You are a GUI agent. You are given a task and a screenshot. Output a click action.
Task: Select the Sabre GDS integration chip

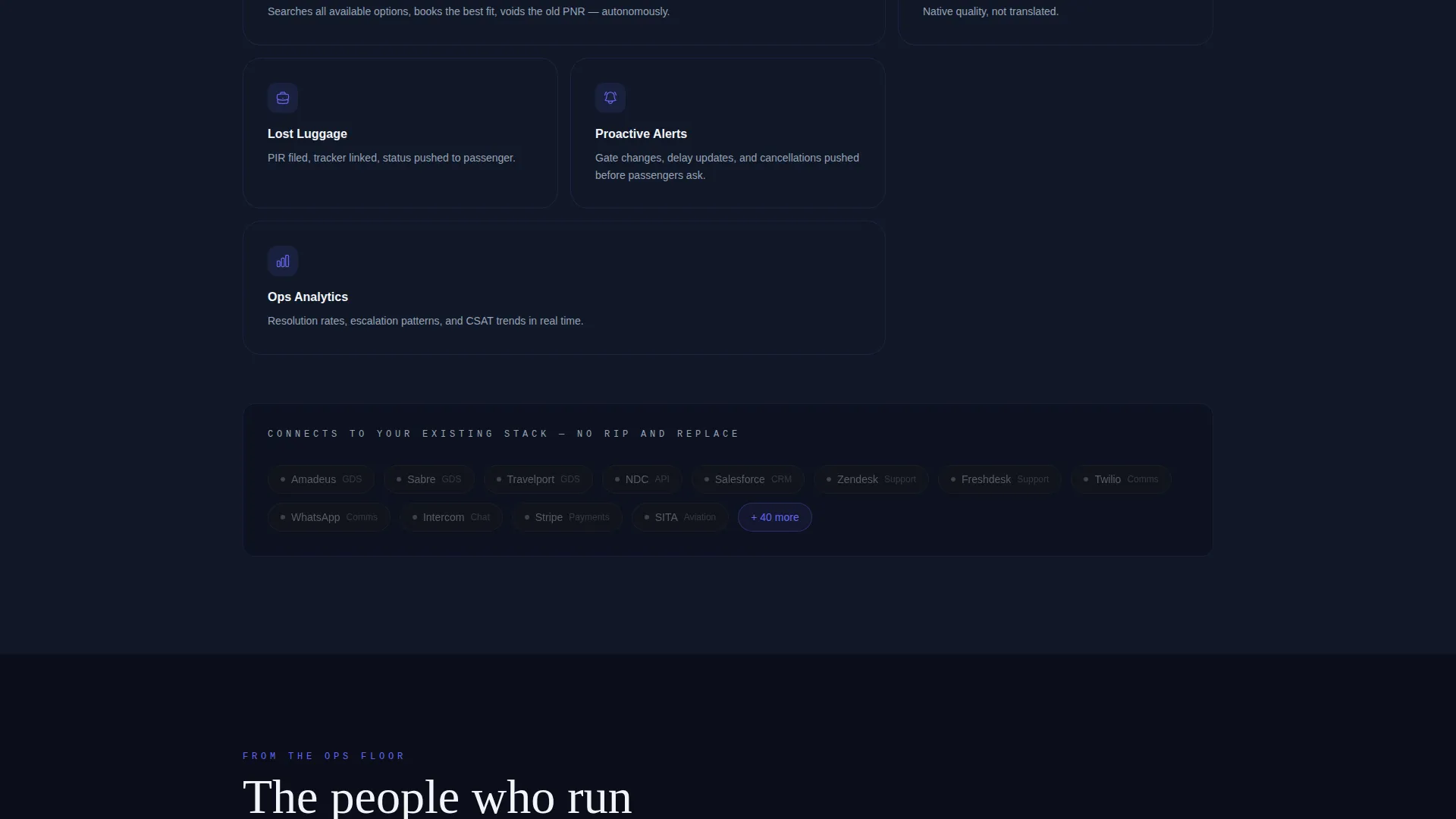click(428, 479)
